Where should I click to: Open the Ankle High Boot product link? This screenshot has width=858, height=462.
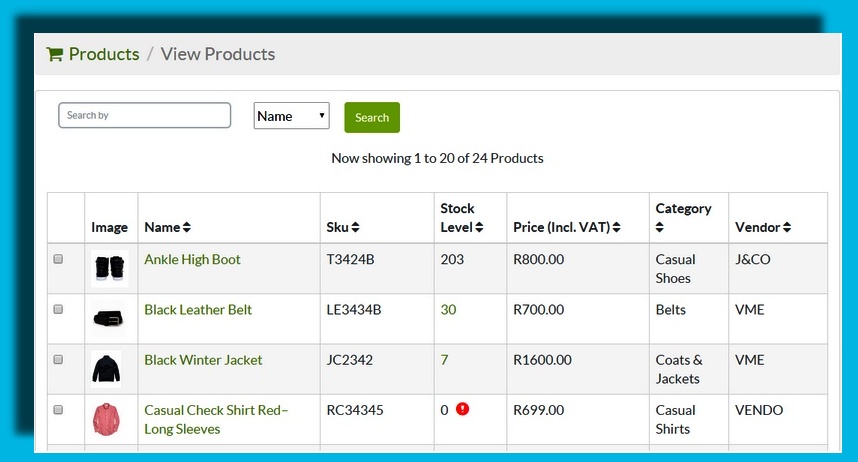[x=192, y=259]
